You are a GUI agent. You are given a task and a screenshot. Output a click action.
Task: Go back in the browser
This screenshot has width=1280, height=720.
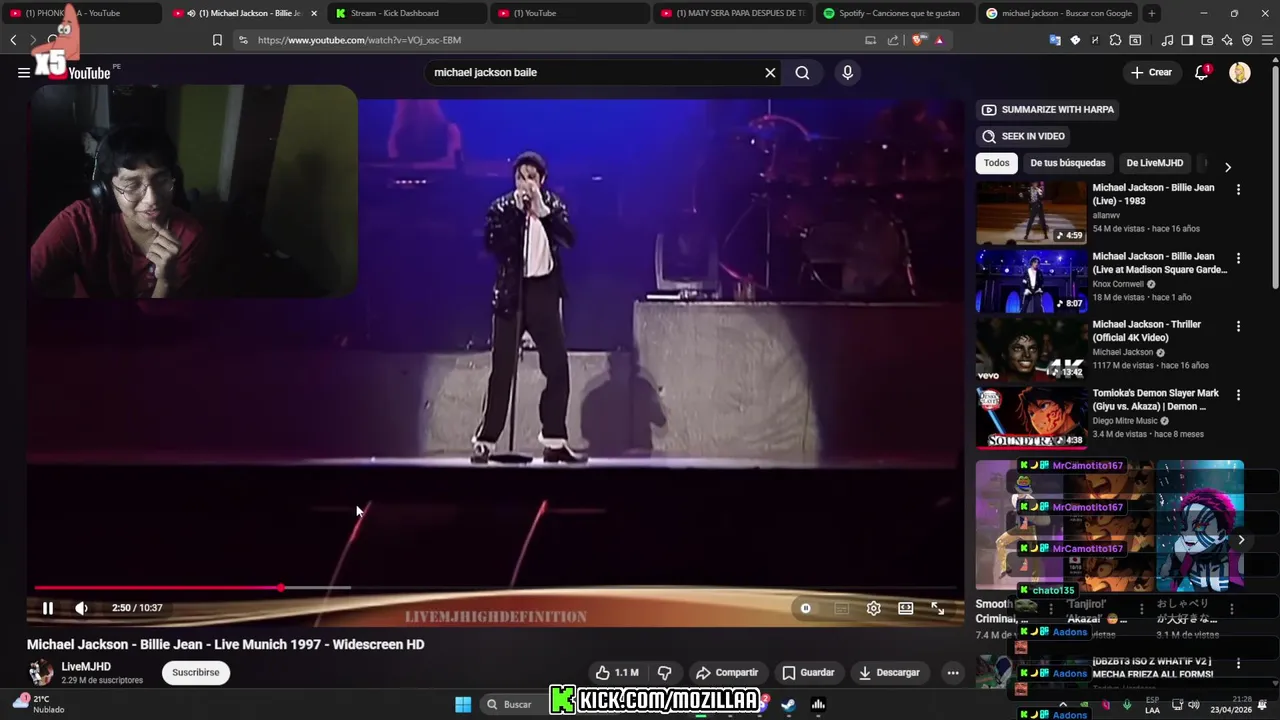[13, 40]
